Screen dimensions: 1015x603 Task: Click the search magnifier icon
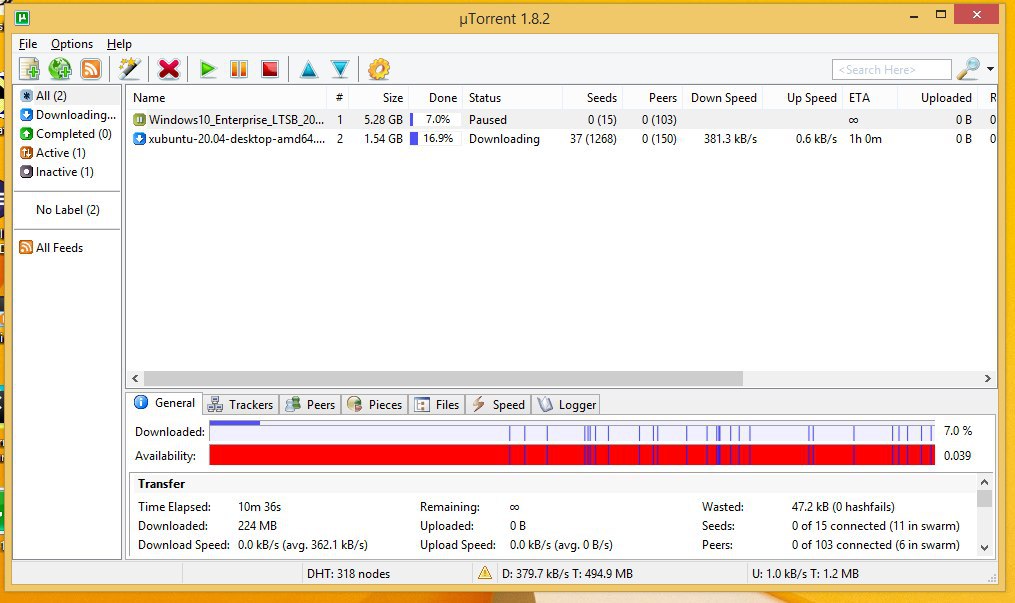(968, 69)
